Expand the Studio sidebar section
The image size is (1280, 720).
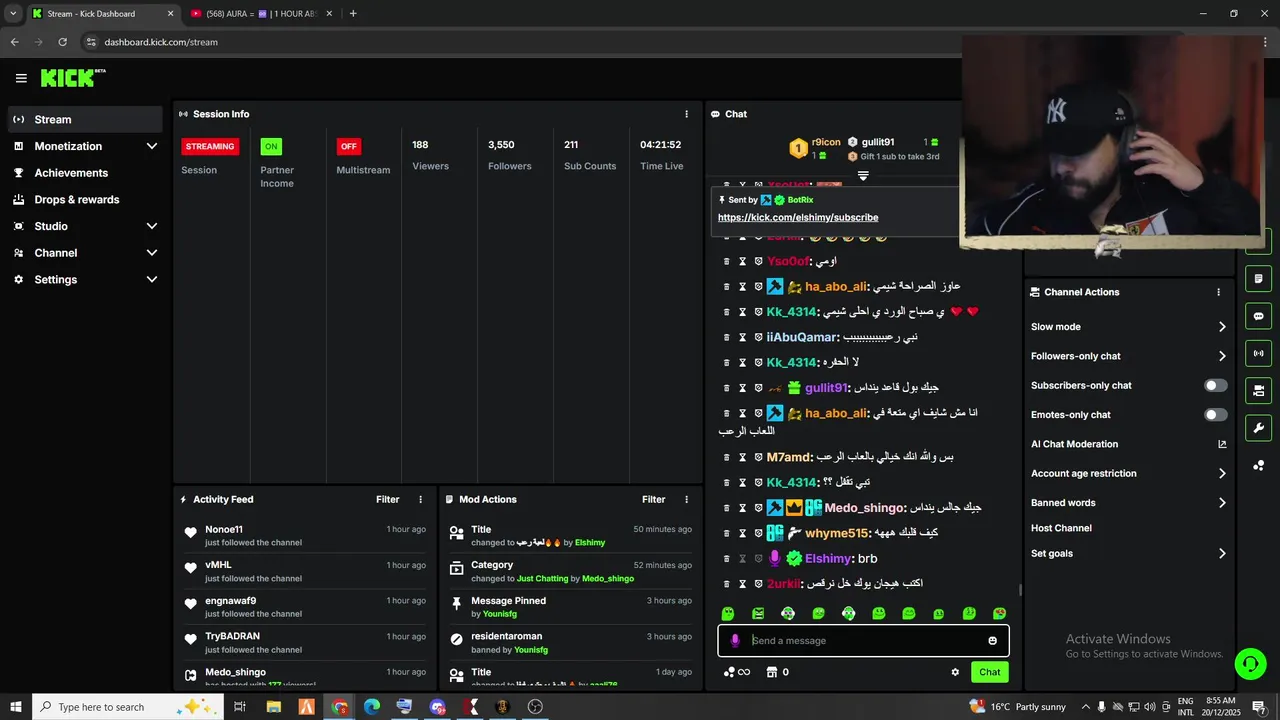(152, 226)
